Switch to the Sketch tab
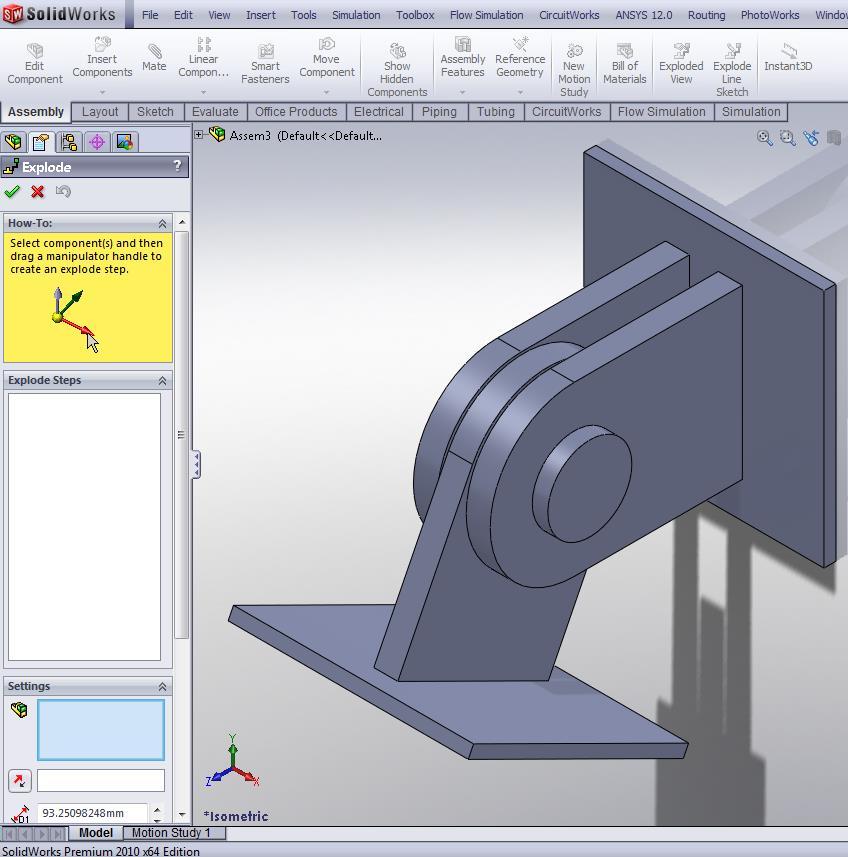Viewport: 848px width, 857px height. 155,111
